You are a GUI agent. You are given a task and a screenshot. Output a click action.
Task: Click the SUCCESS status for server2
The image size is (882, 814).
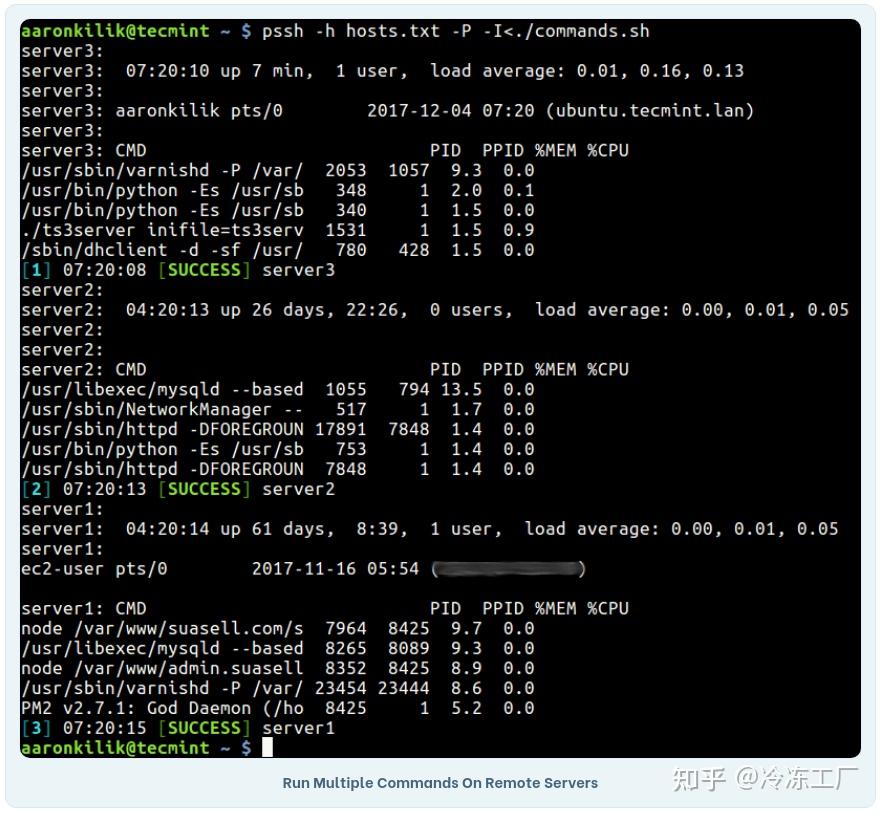pyautogui.click(x=204, y=489)
